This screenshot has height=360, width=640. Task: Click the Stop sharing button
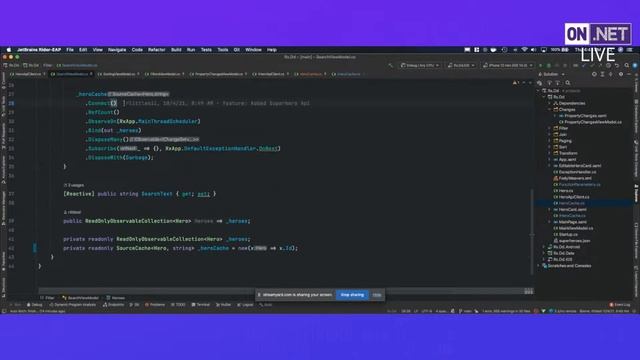352,295
